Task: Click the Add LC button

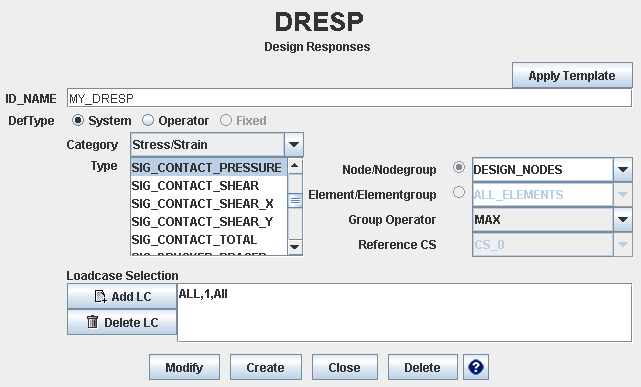Action: click(122, 296)
